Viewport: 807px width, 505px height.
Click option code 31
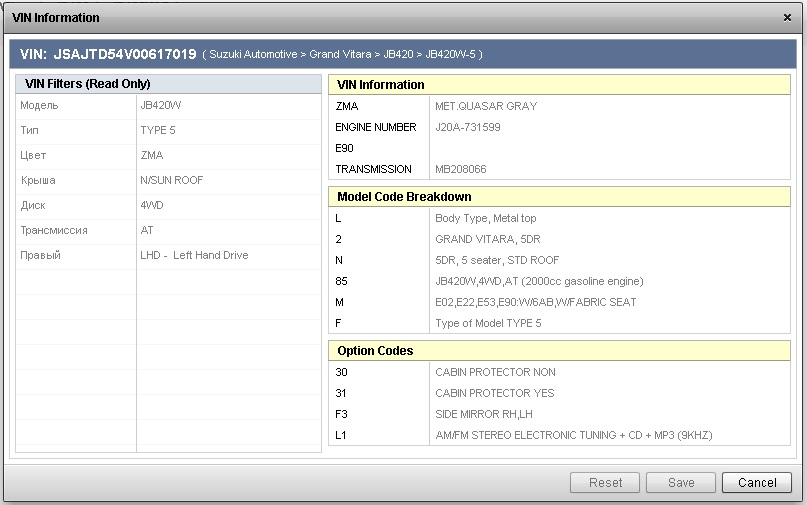click(x=341, y=393)
